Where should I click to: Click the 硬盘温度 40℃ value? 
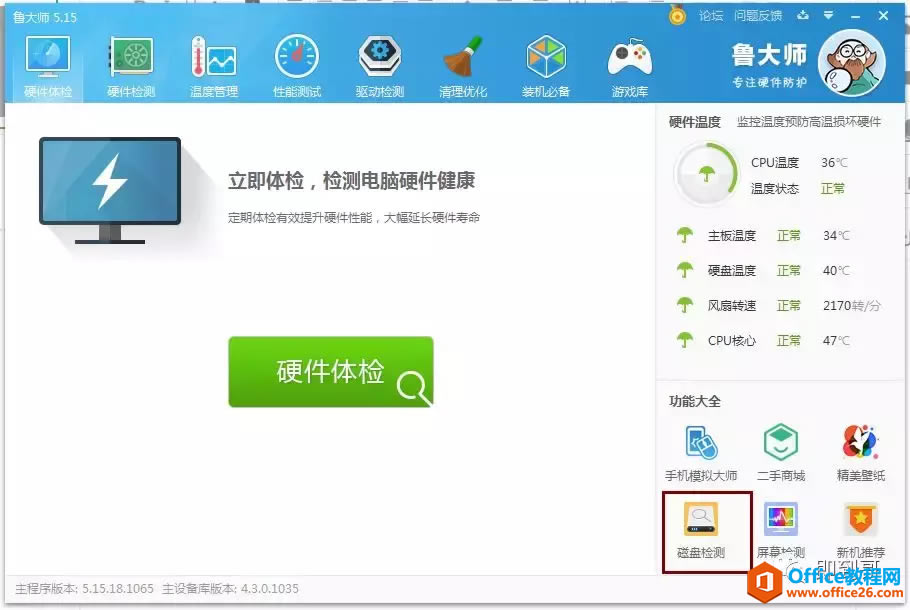(836, 270)
